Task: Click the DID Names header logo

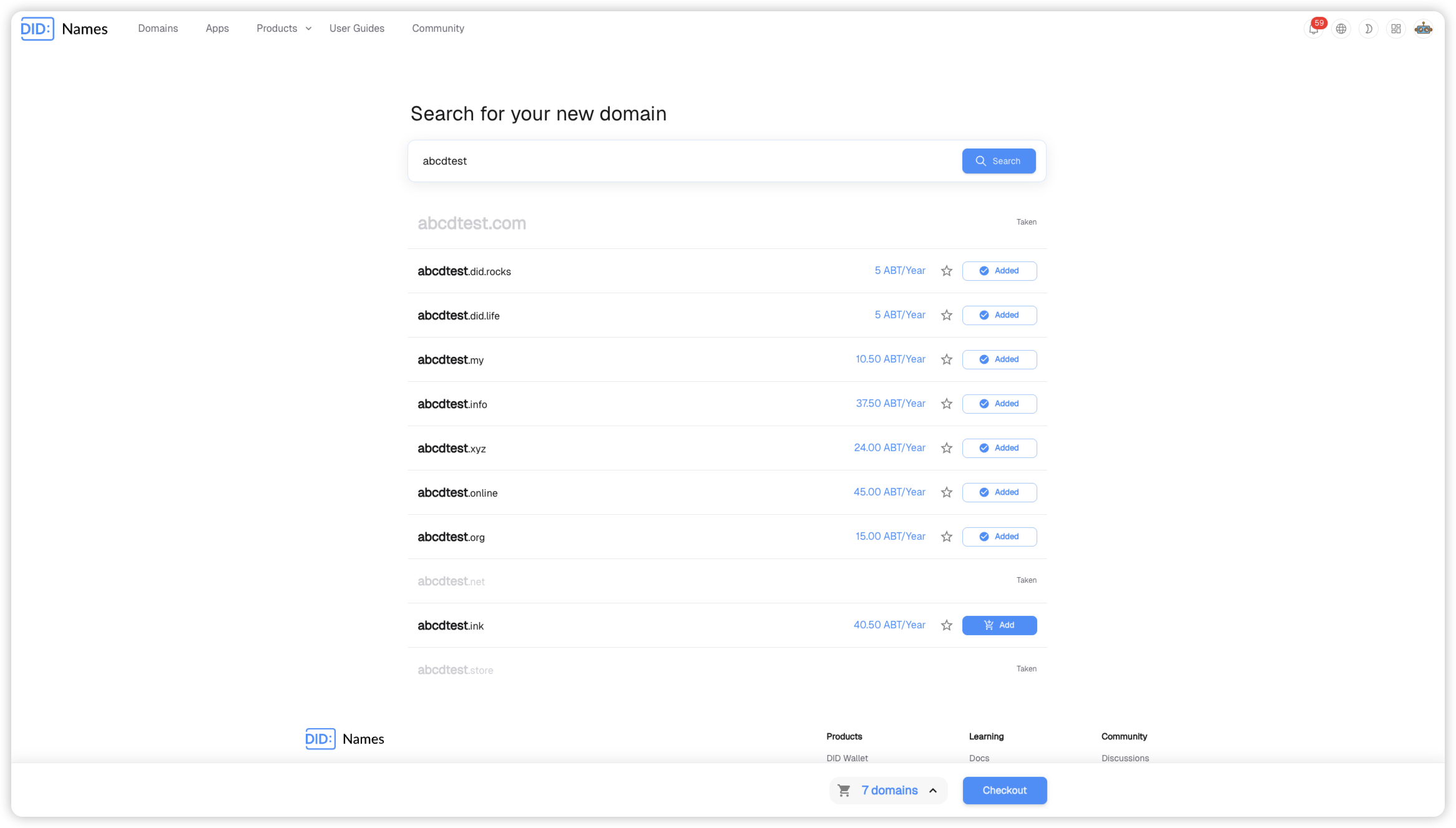Action: click(x=64, y=29)
